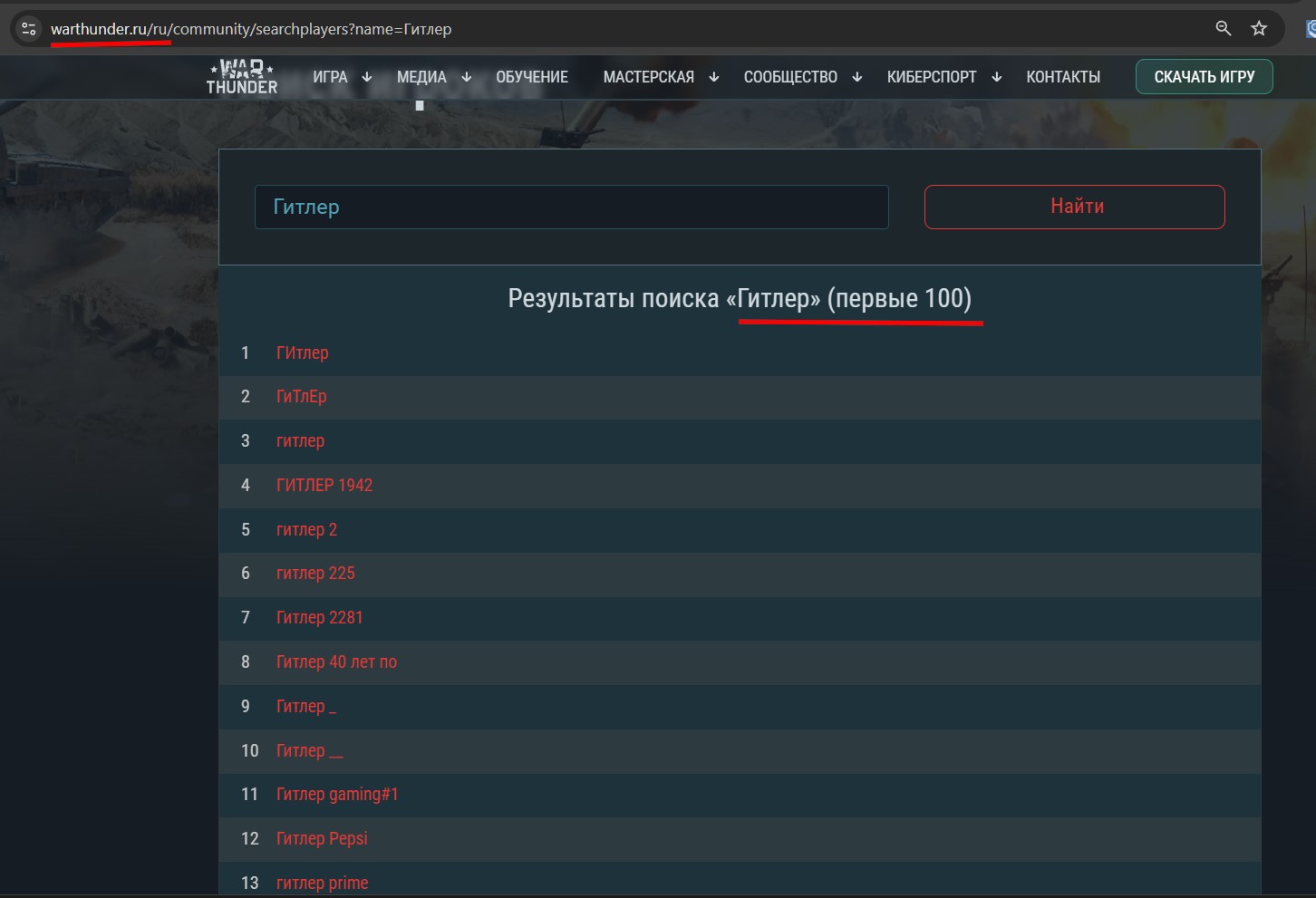Click the browser address bar URL

tap(251, 29)
